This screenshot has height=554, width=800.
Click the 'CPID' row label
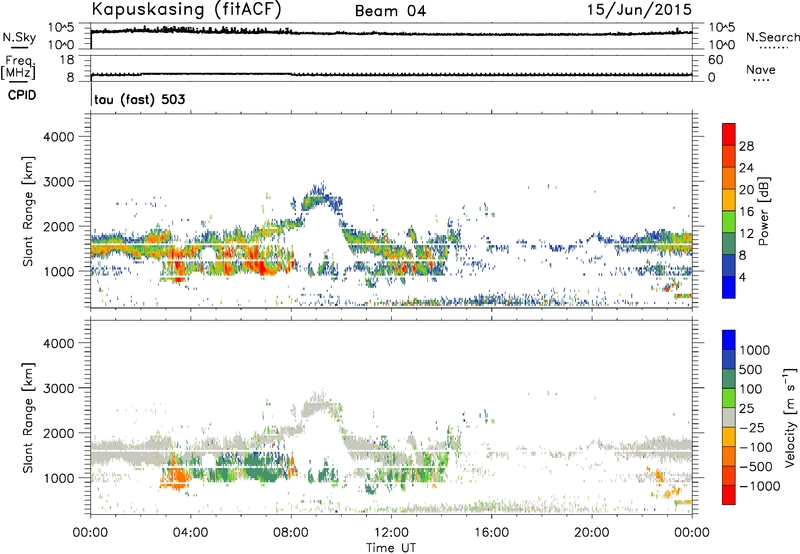pos(22,95)
